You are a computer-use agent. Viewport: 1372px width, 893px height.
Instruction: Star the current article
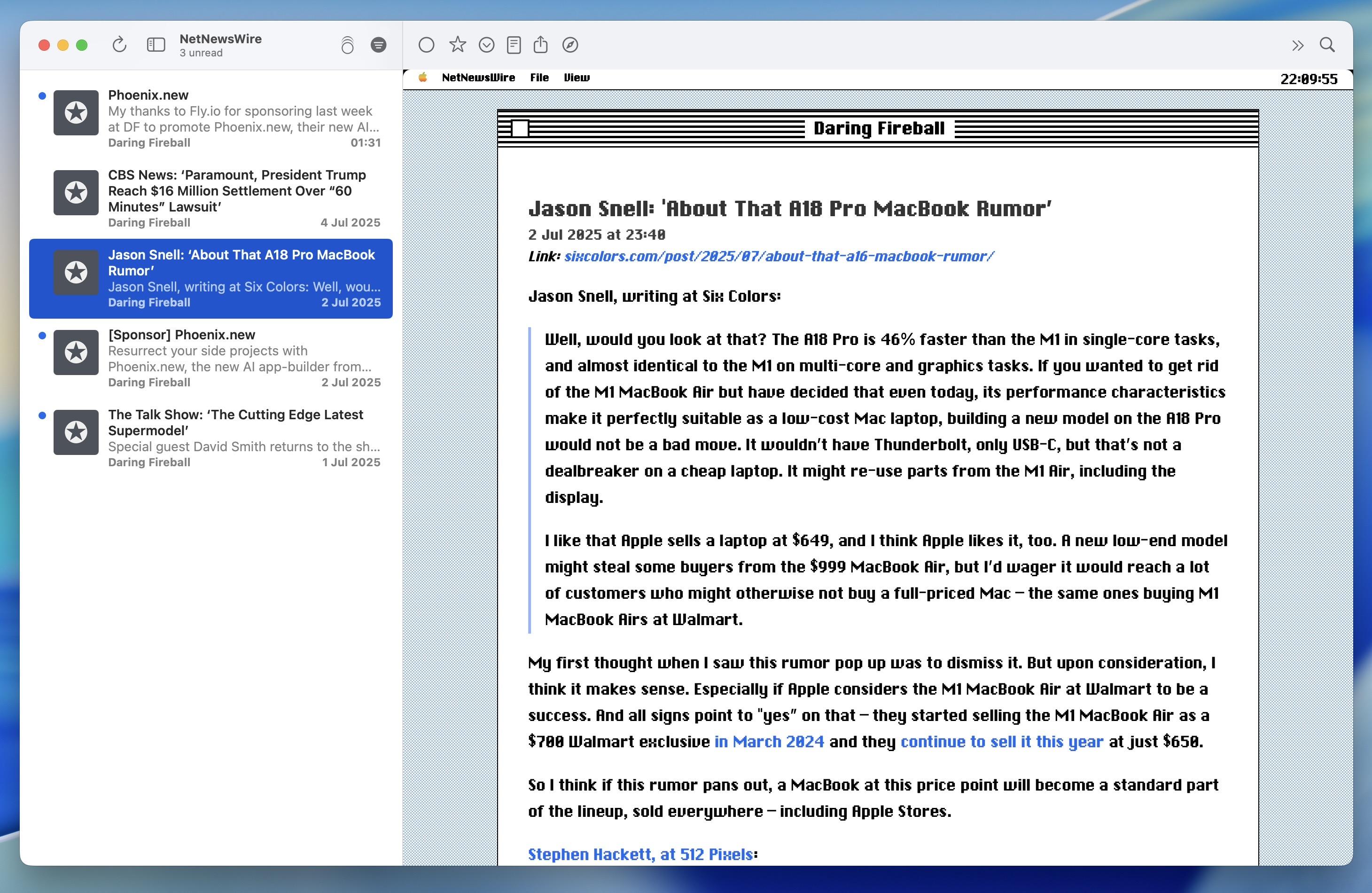coord(457,44)
